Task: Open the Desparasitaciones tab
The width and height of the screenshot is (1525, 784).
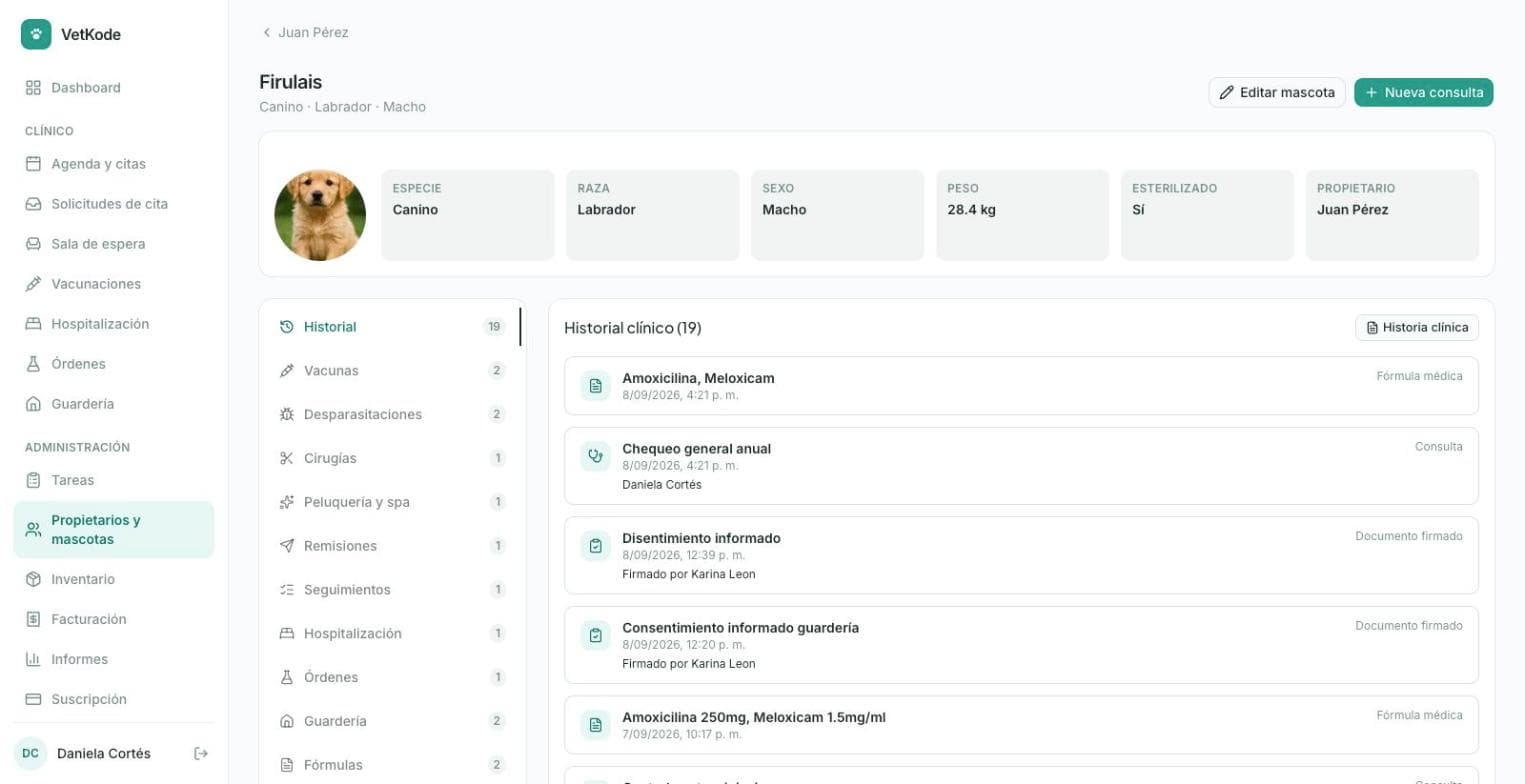Action: tap(392, 415)
